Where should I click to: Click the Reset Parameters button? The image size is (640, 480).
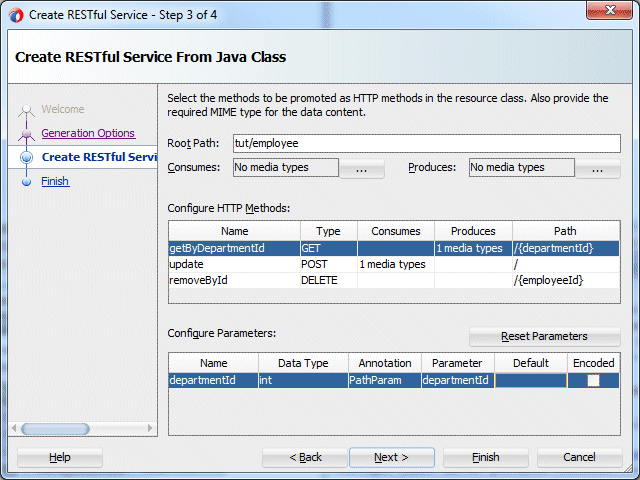pos(544,336)
